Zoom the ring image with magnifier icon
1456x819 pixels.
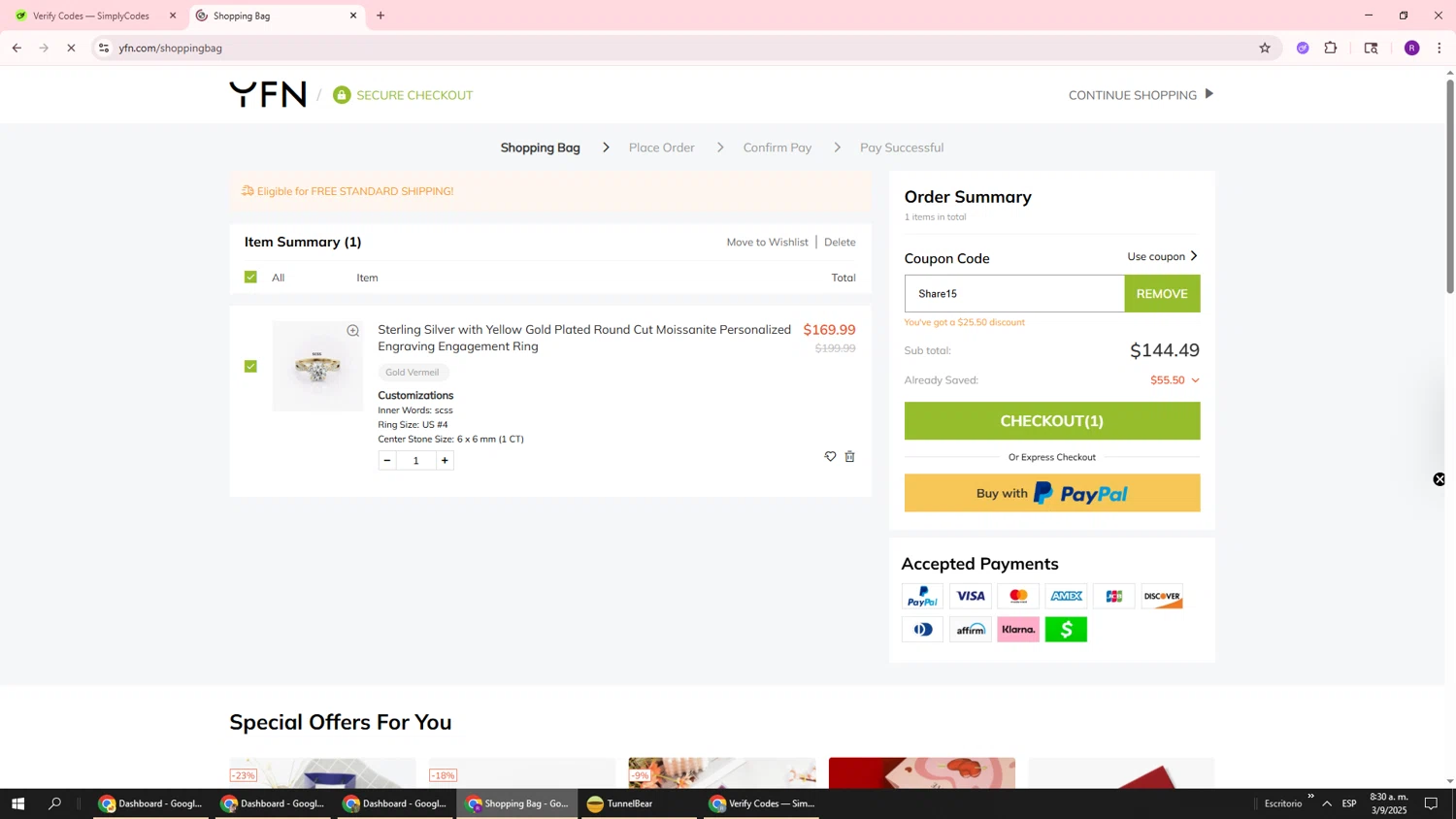coord(353,331)
